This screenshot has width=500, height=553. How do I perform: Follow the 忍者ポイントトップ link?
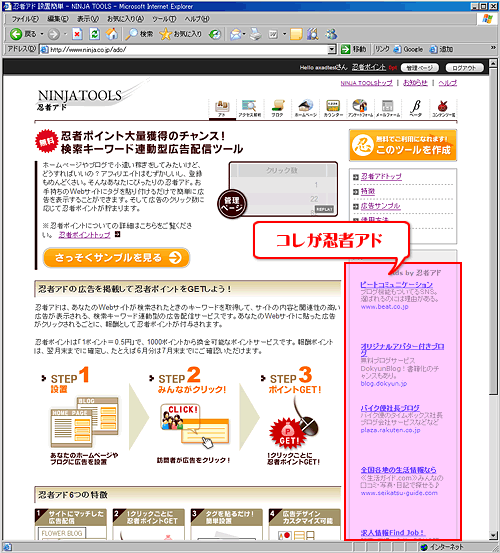click(x=84, y=235)
